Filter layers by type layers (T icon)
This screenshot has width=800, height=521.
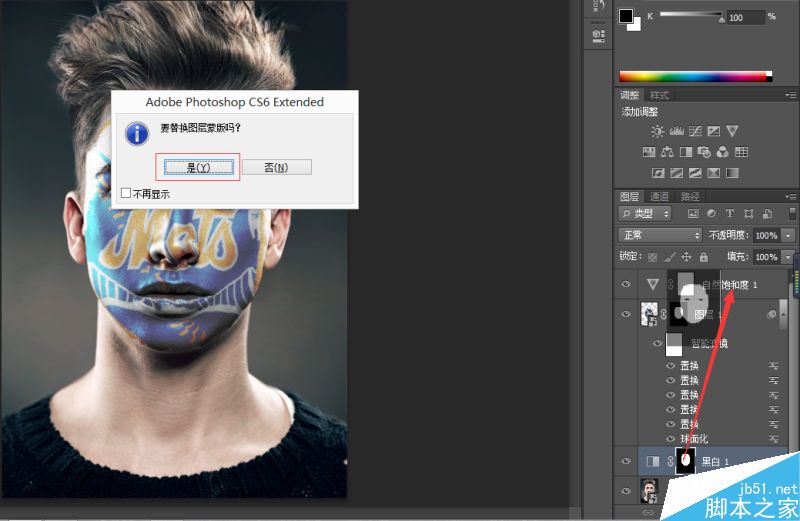tap(730, 213)
